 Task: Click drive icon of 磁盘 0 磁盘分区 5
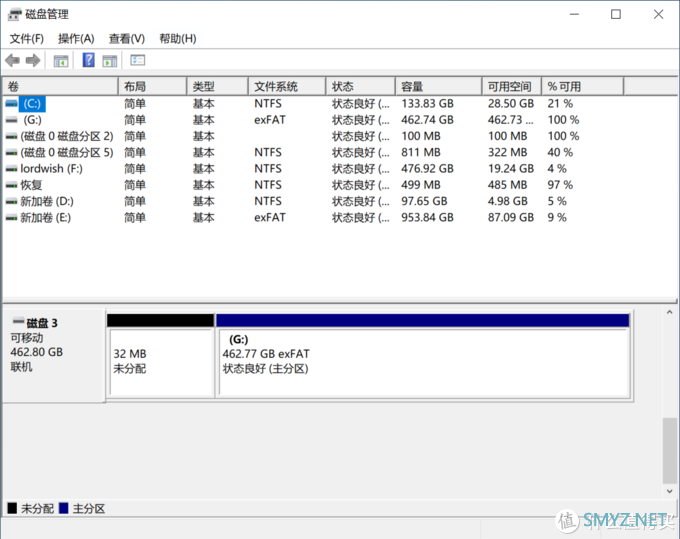[x=12, y=153]
